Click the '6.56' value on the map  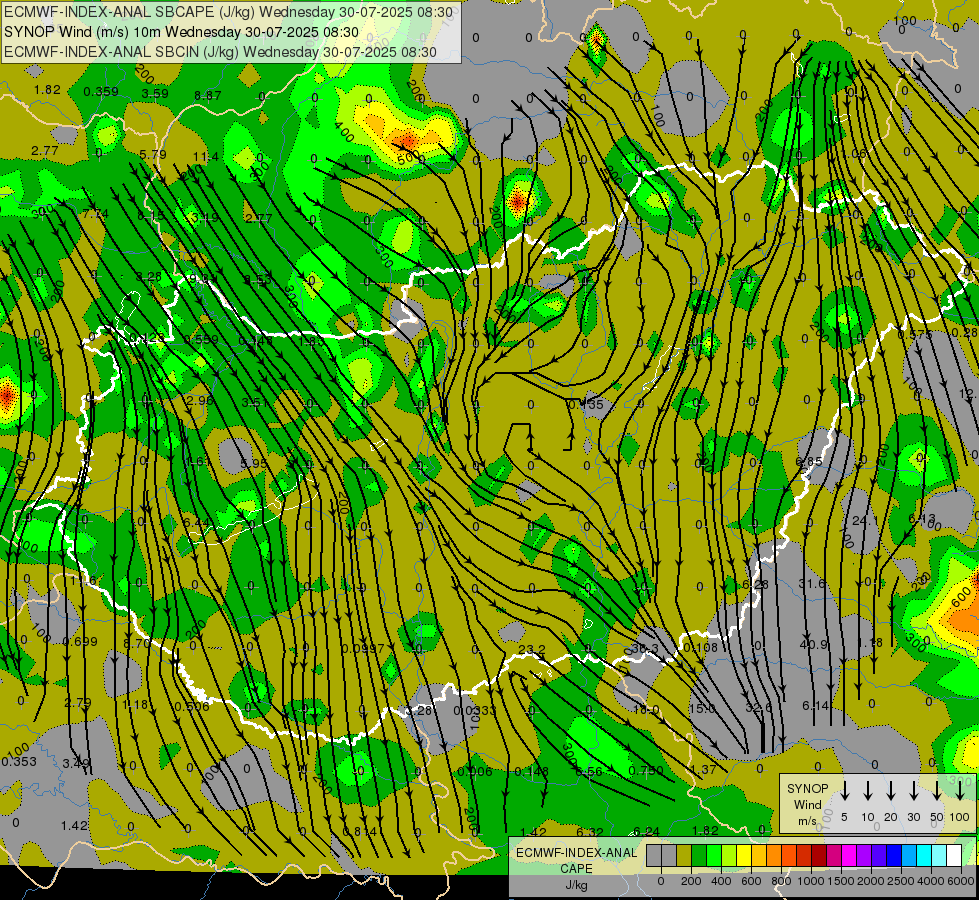pos(589,771)
